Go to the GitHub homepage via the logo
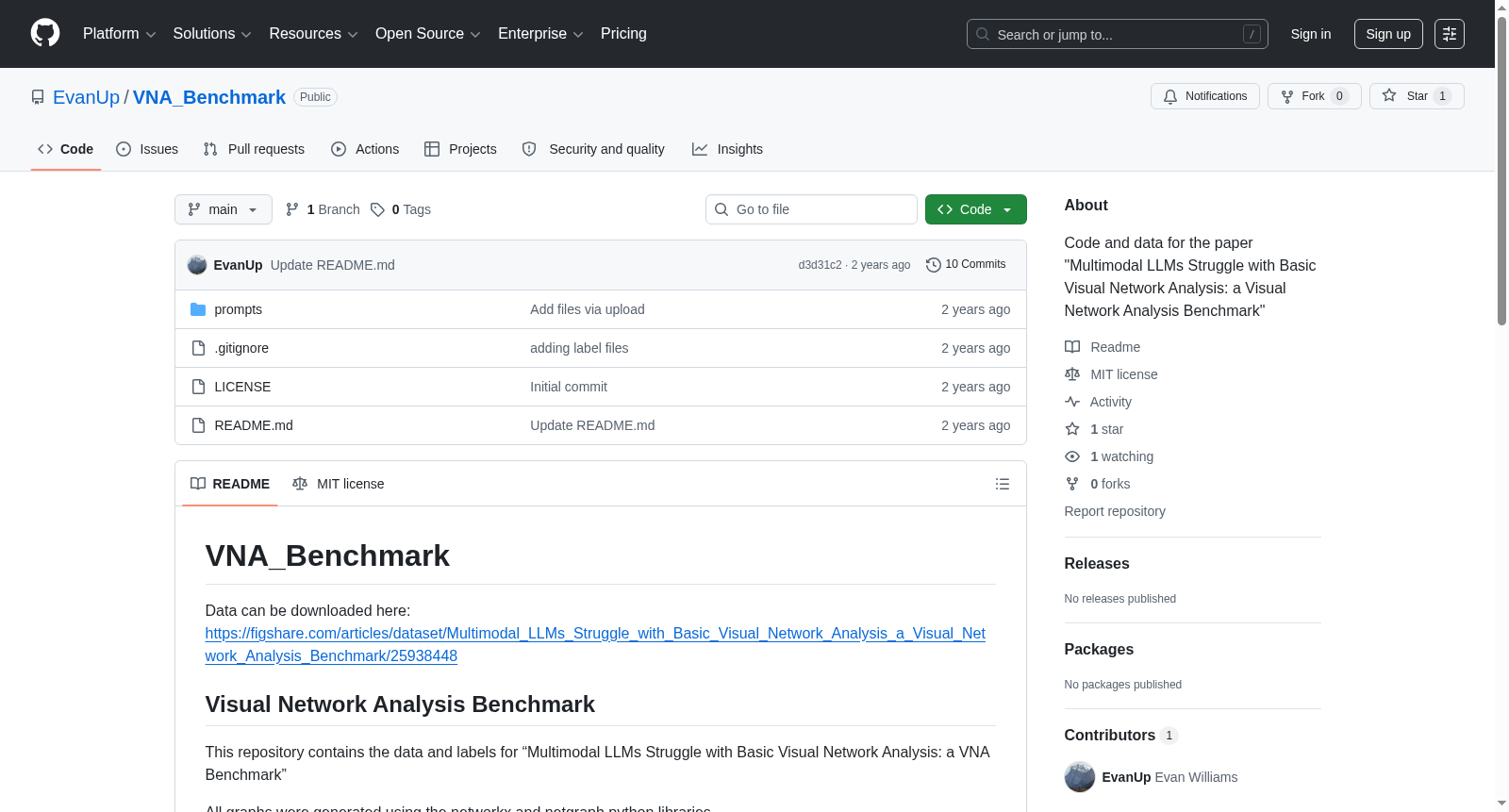The width and height of the screenshot is (1509, 812). (x=45, y=34)
